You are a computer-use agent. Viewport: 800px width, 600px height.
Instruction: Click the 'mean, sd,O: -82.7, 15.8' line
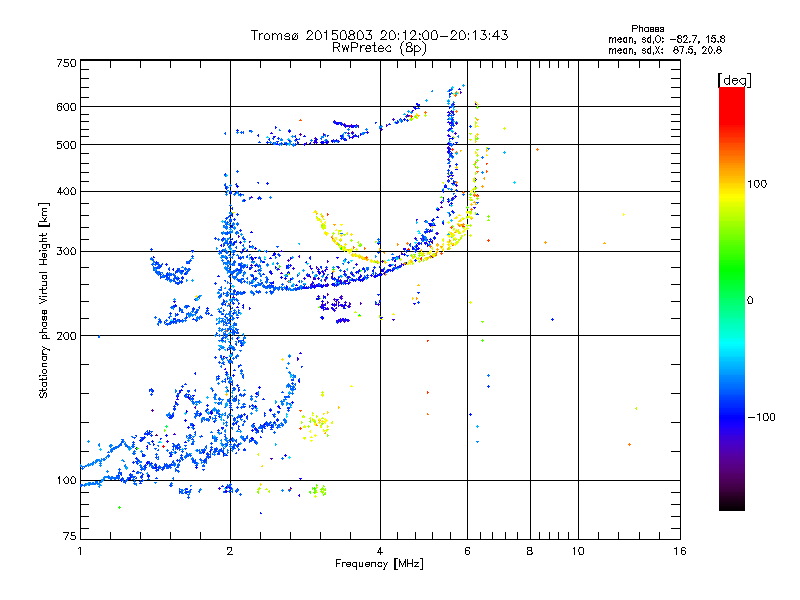click(x=666, y=39)
